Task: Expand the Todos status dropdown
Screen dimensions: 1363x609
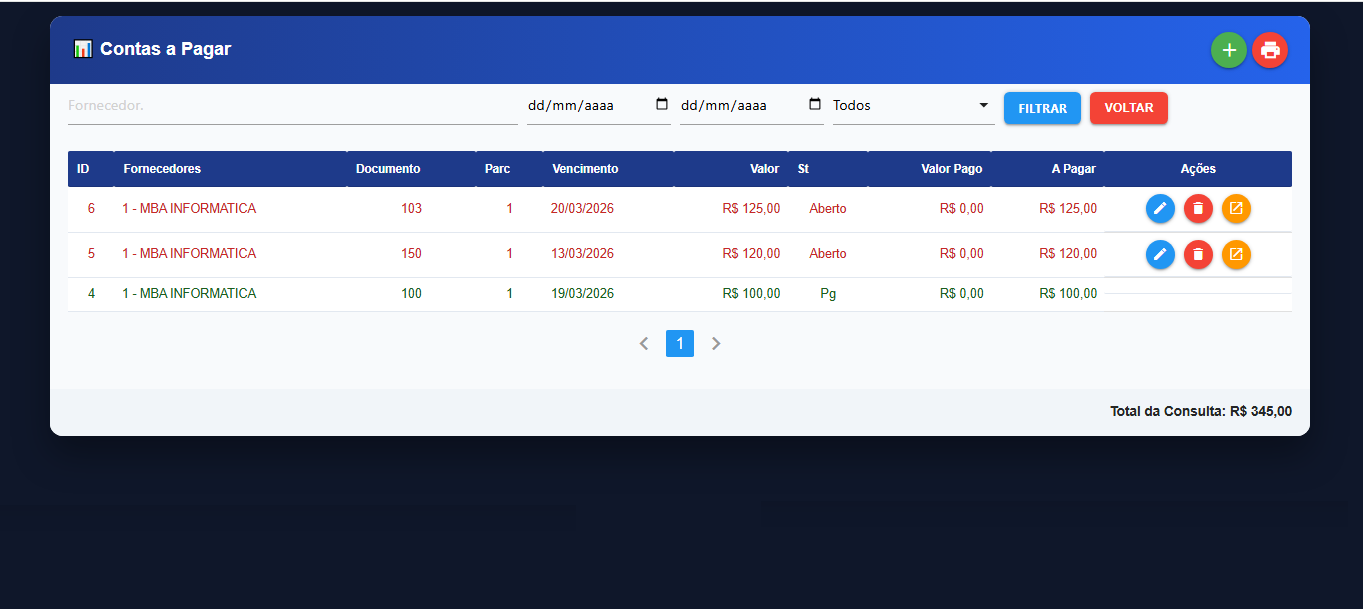Action: click(912, 106)
